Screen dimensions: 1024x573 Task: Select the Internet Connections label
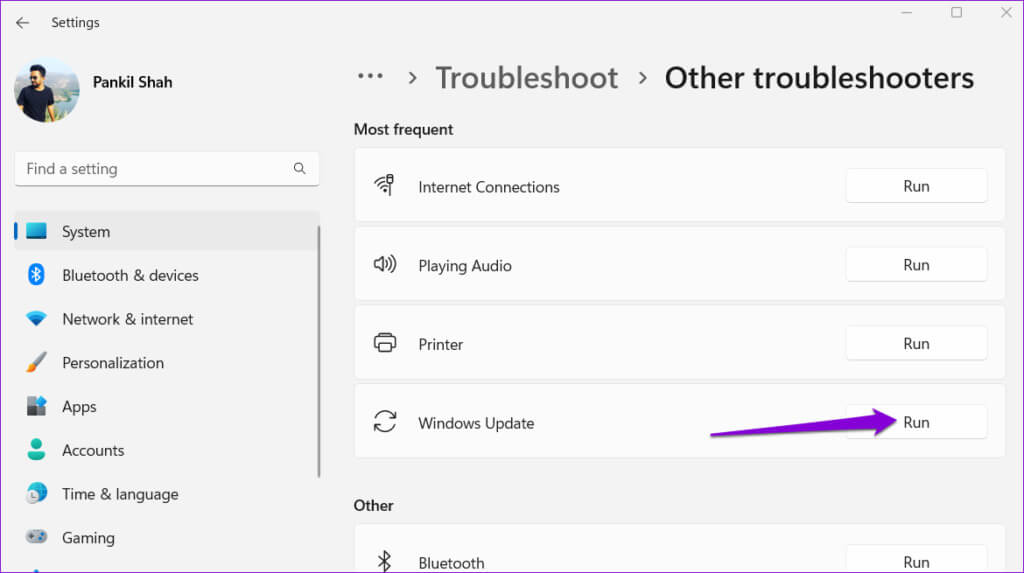488,187
